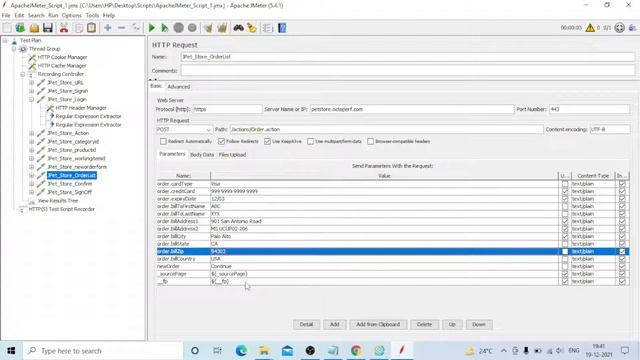Click the Down button
This screenshot has height=360, width=640.
[479, 324]
